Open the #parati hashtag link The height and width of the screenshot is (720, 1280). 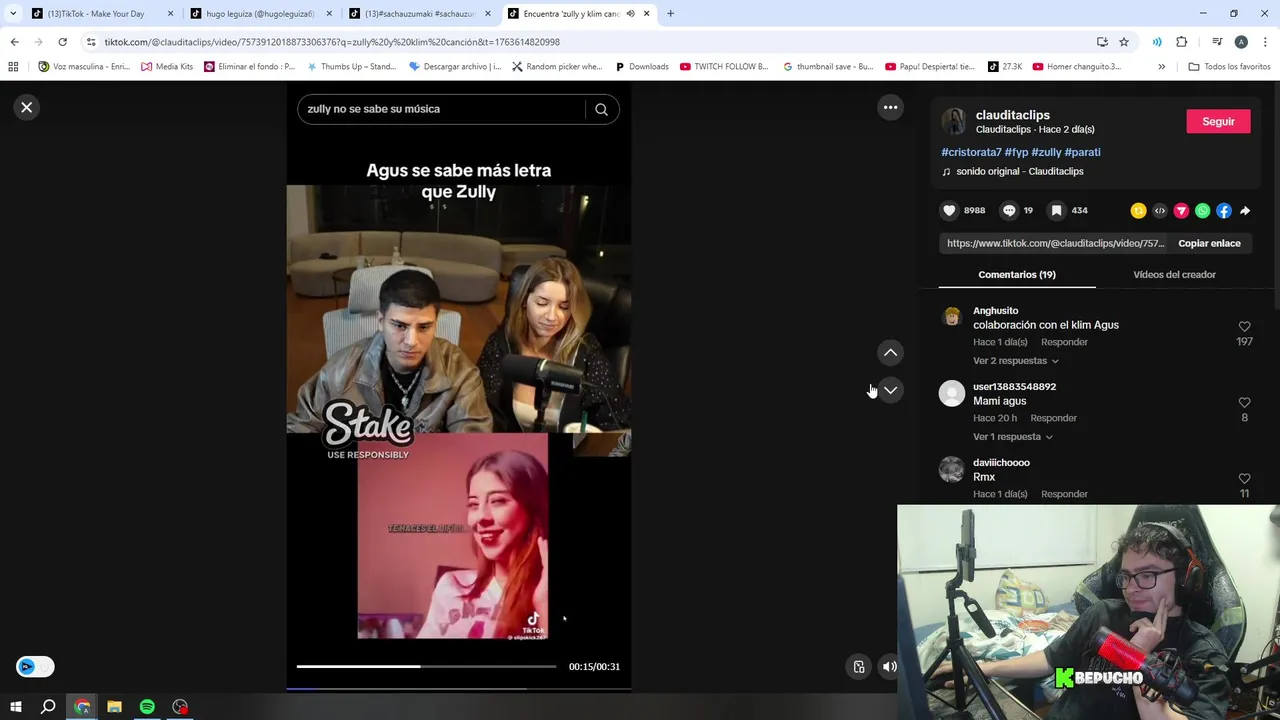tap(1082, 152)
